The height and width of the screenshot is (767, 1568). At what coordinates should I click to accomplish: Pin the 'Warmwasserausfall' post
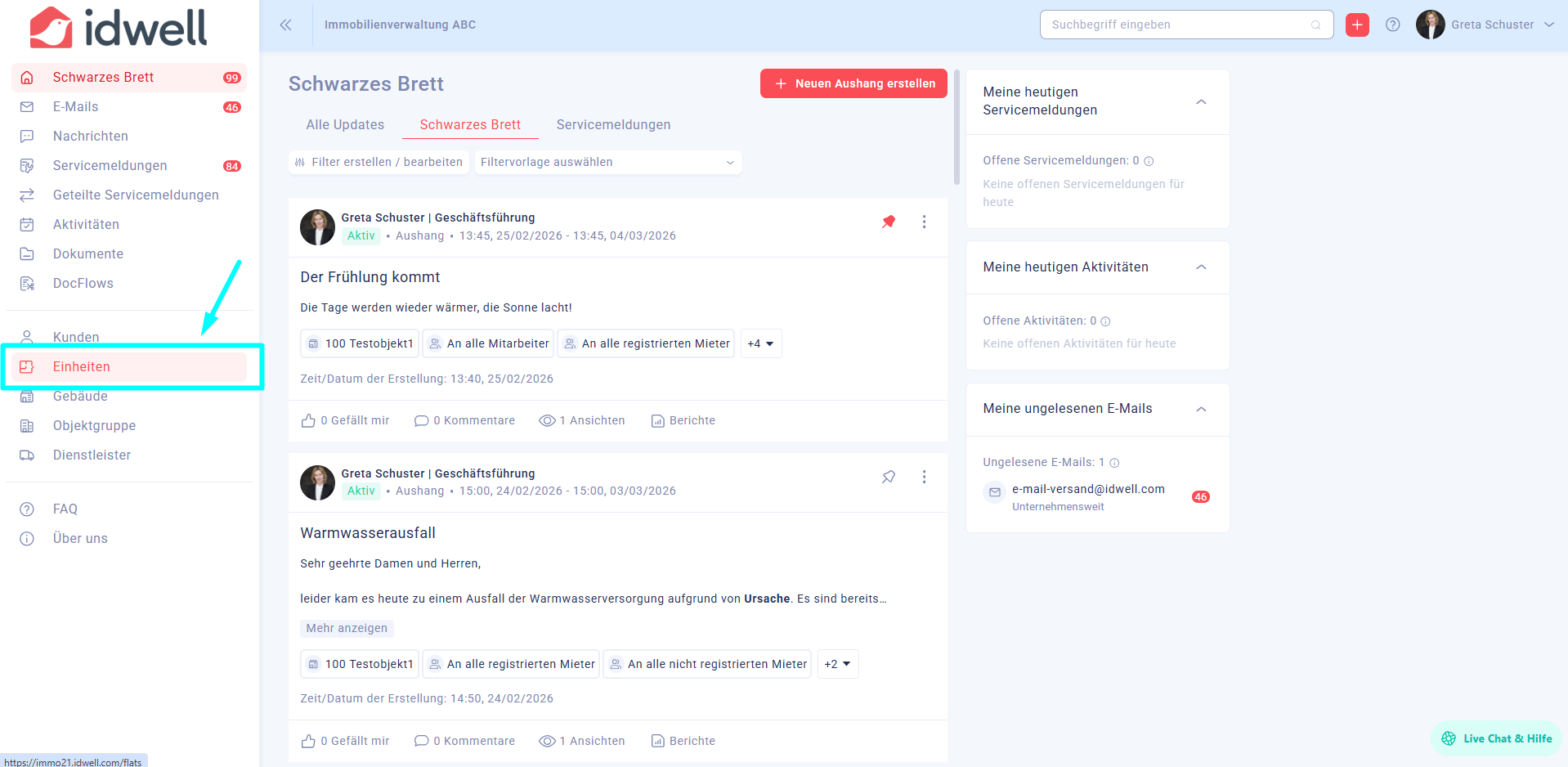(889, 477)
